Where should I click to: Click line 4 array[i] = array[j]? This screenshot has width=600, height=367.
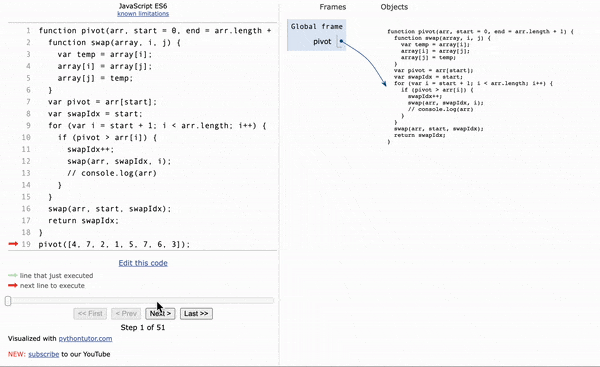pyautogui.click(x=105, y=66)
